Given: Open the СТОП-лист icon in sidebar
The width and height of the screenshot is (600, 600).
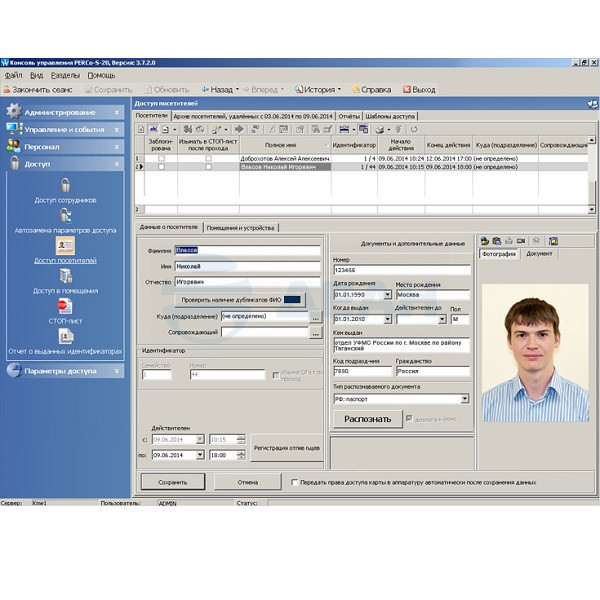Looking at the screenshot, I should pos(65,306).
